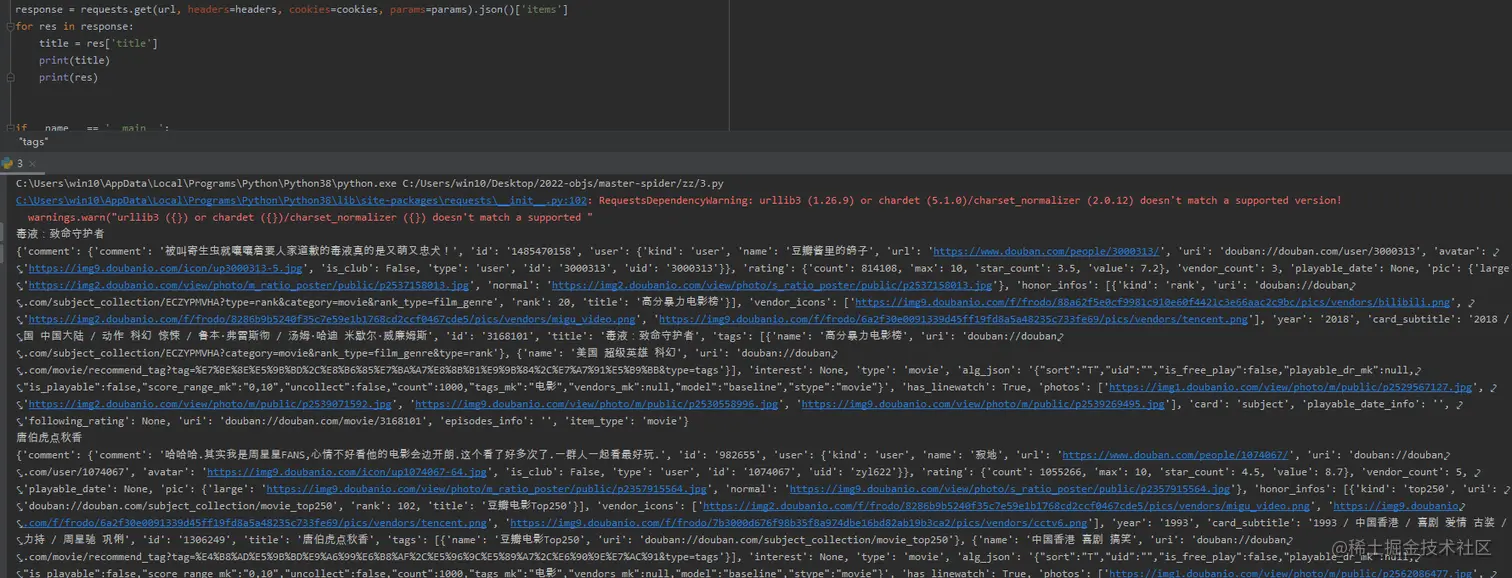This screenshot has width=1512, height=578.
Task: Open the cctv6.png vendor icon link
Action: tap(799, 523)
